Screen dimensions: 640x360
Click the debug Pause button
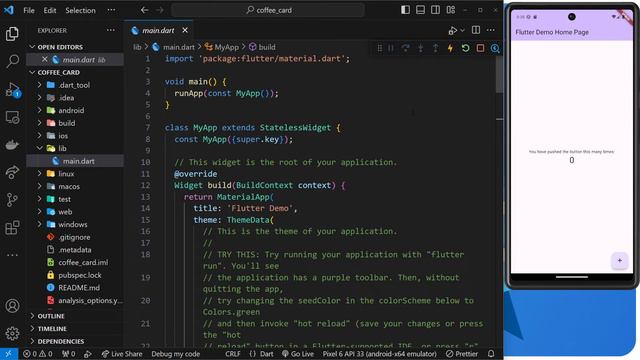pyautogui.click(x=391, y=48)
